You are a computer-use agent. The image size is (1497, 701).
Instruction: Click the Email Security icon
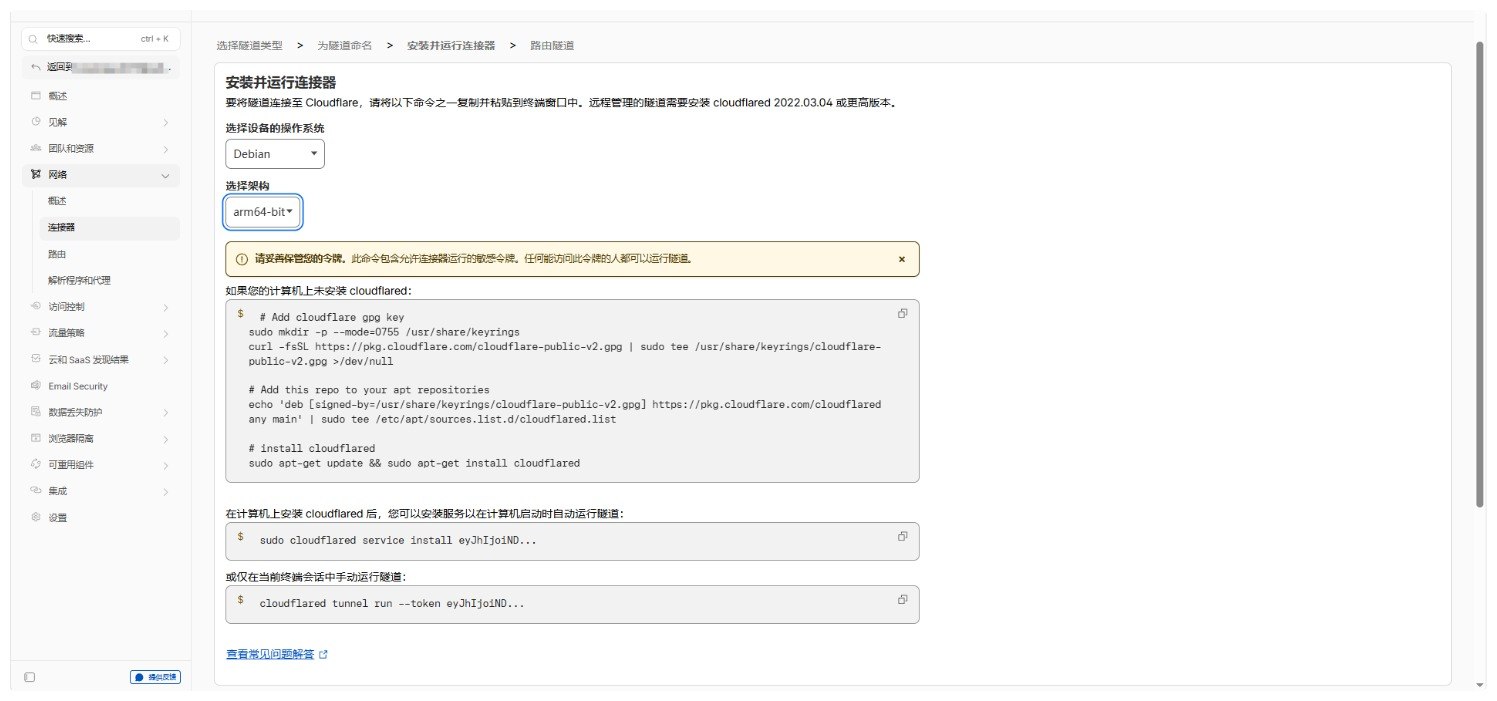[x=36, y=386]
